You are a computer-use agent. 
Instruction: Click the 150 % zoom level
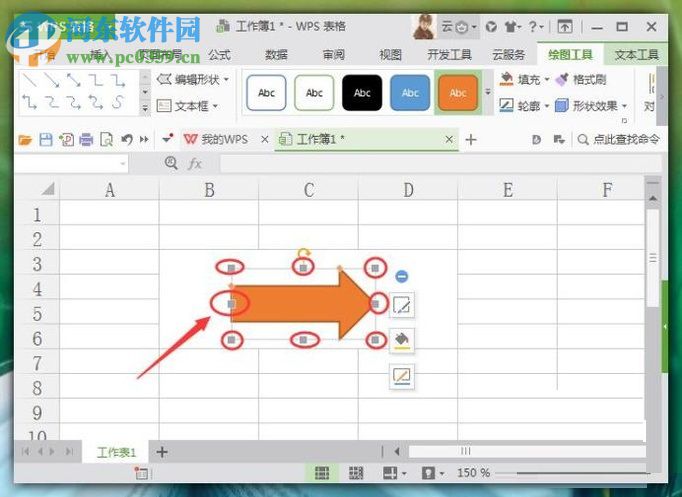click(473, 473)
